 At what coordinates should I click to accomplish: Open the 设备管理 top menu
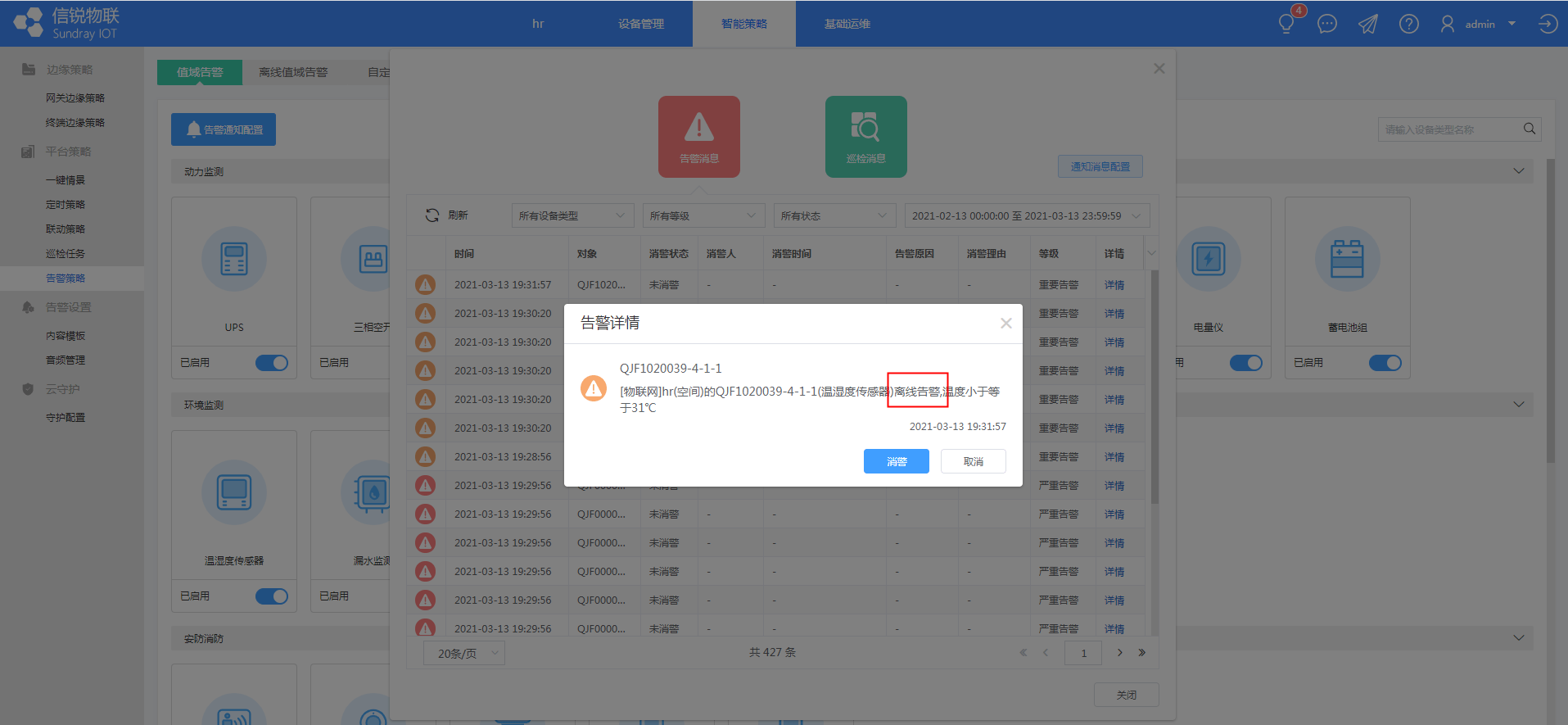(641, 24)
